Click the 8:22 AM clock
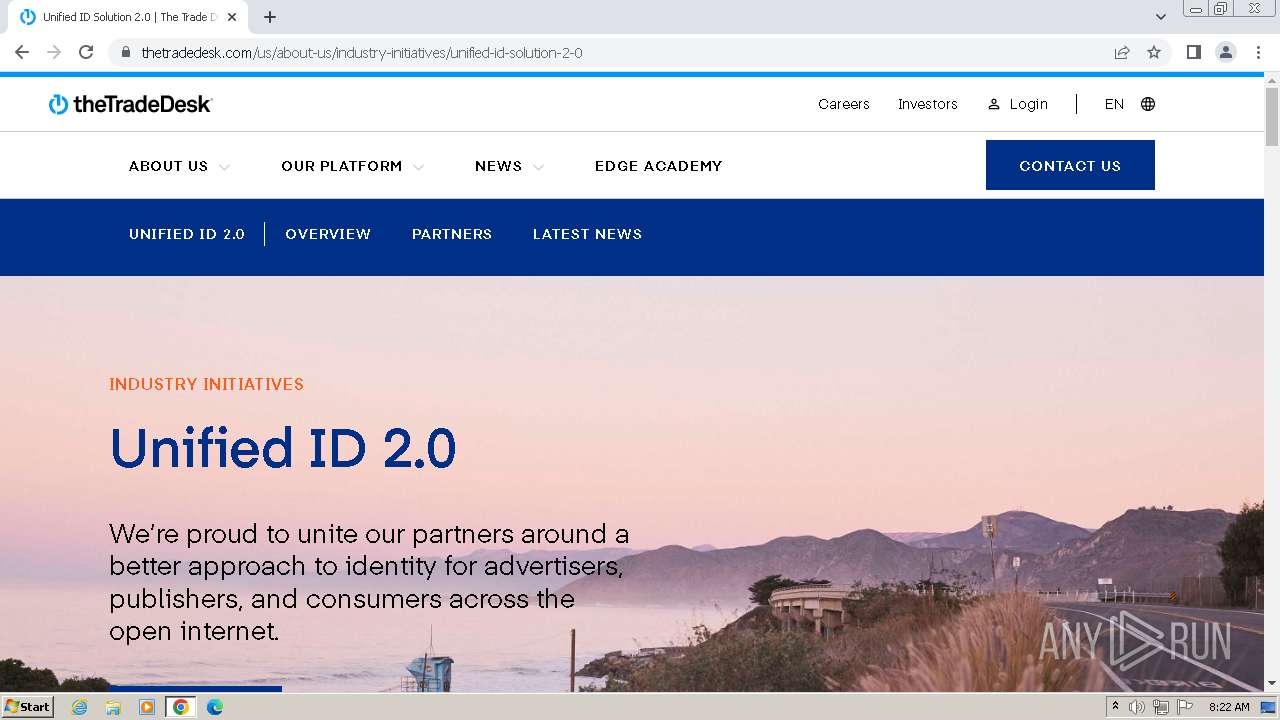Image resolution: width=1280 pixels, height=720 pixels. [x=1229, y=707]
